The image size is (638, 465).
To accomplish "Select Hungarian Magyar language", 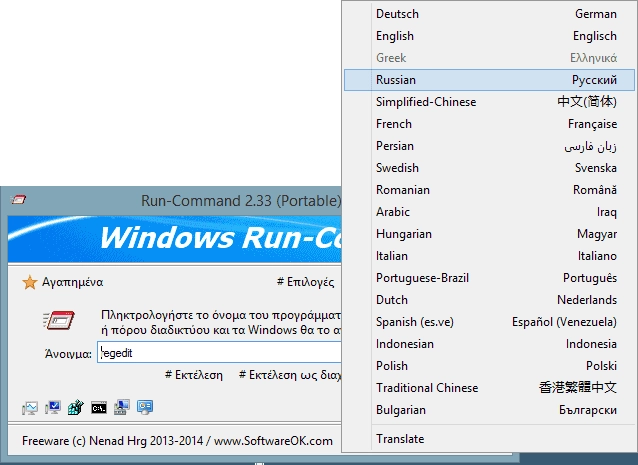I will pos(489,234).
